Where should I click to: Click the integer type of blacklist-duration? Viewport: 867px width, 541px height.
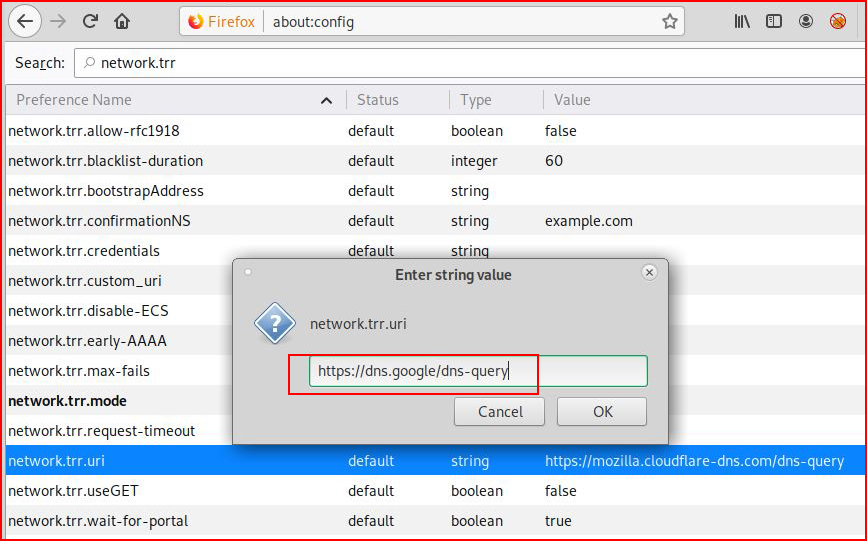click(474, 161)
